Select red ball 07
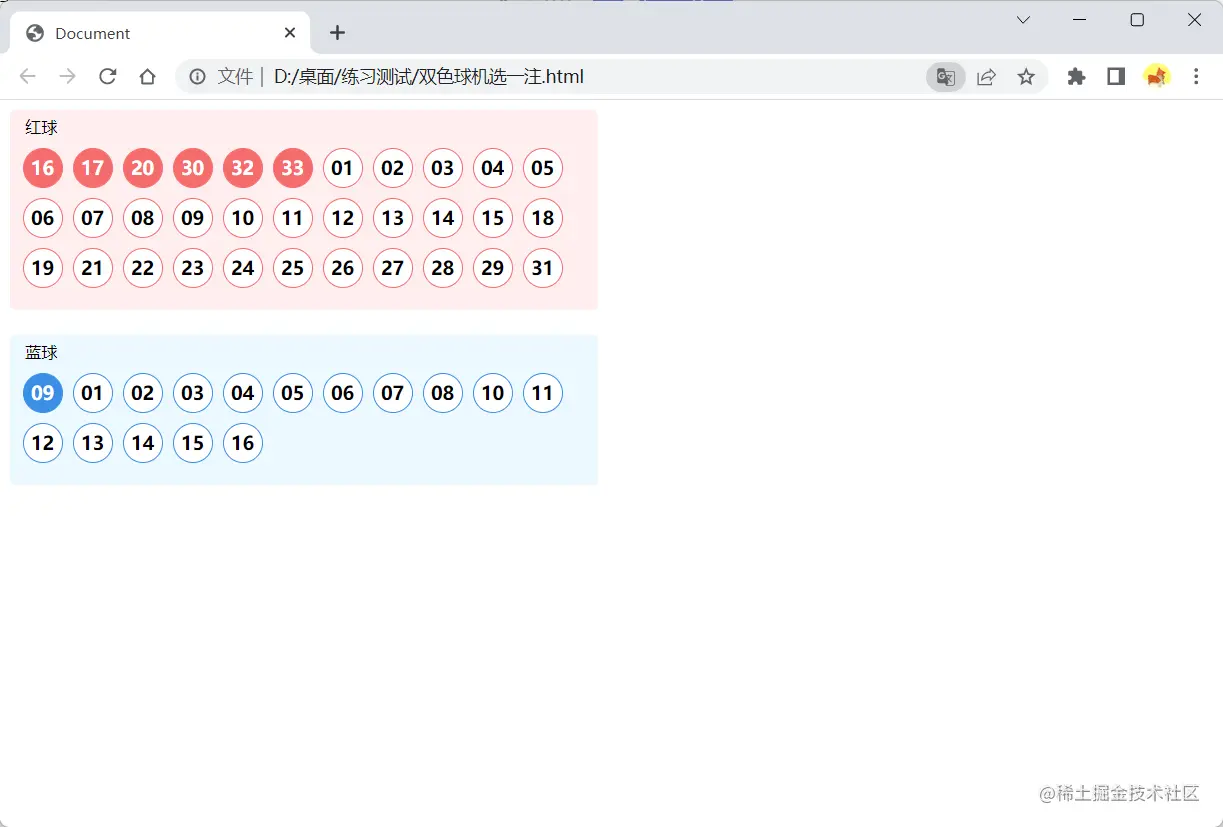 pos(93,218)
